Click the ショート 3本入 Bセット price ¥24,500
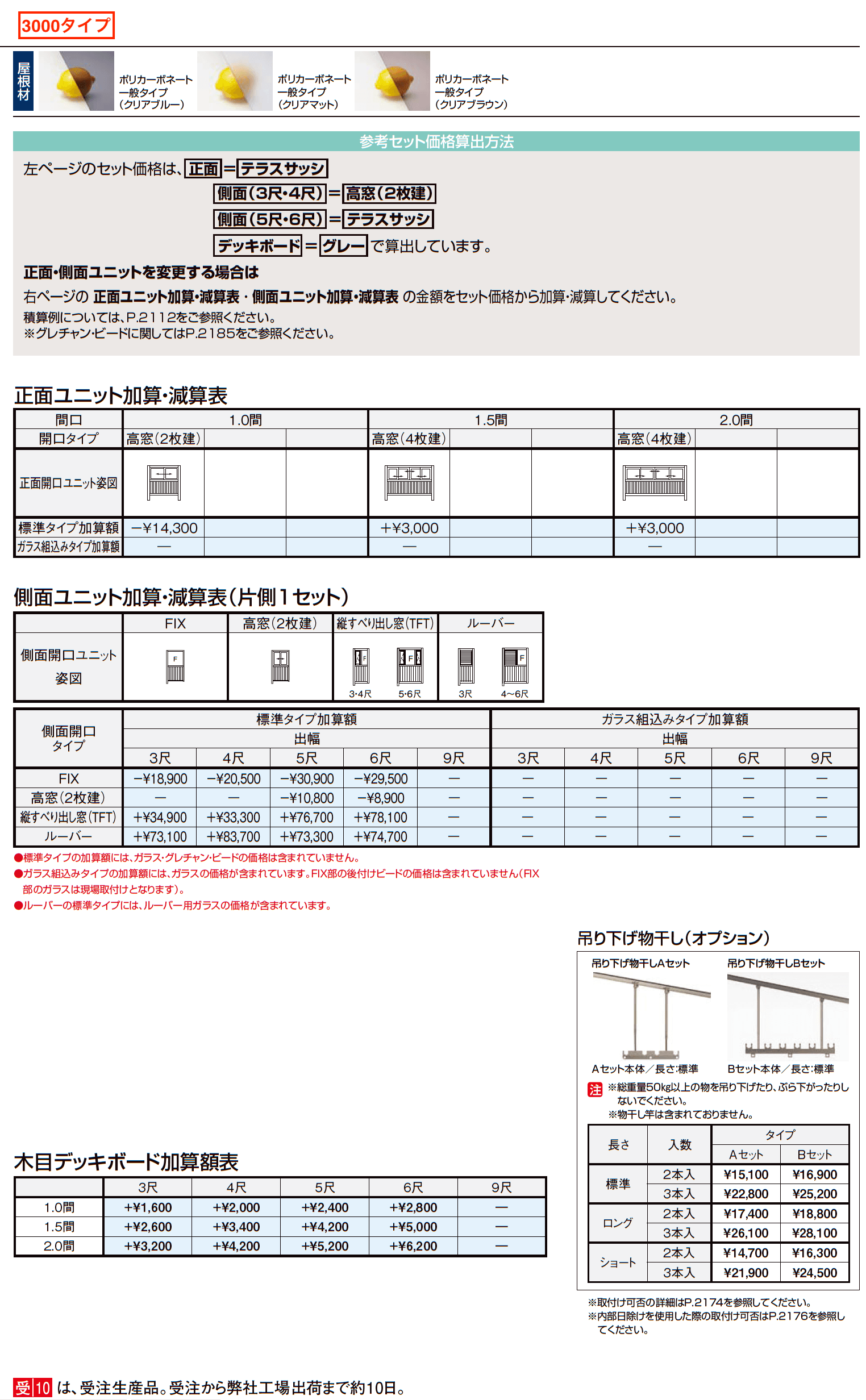The image size is (866, 1400). 814,1272
